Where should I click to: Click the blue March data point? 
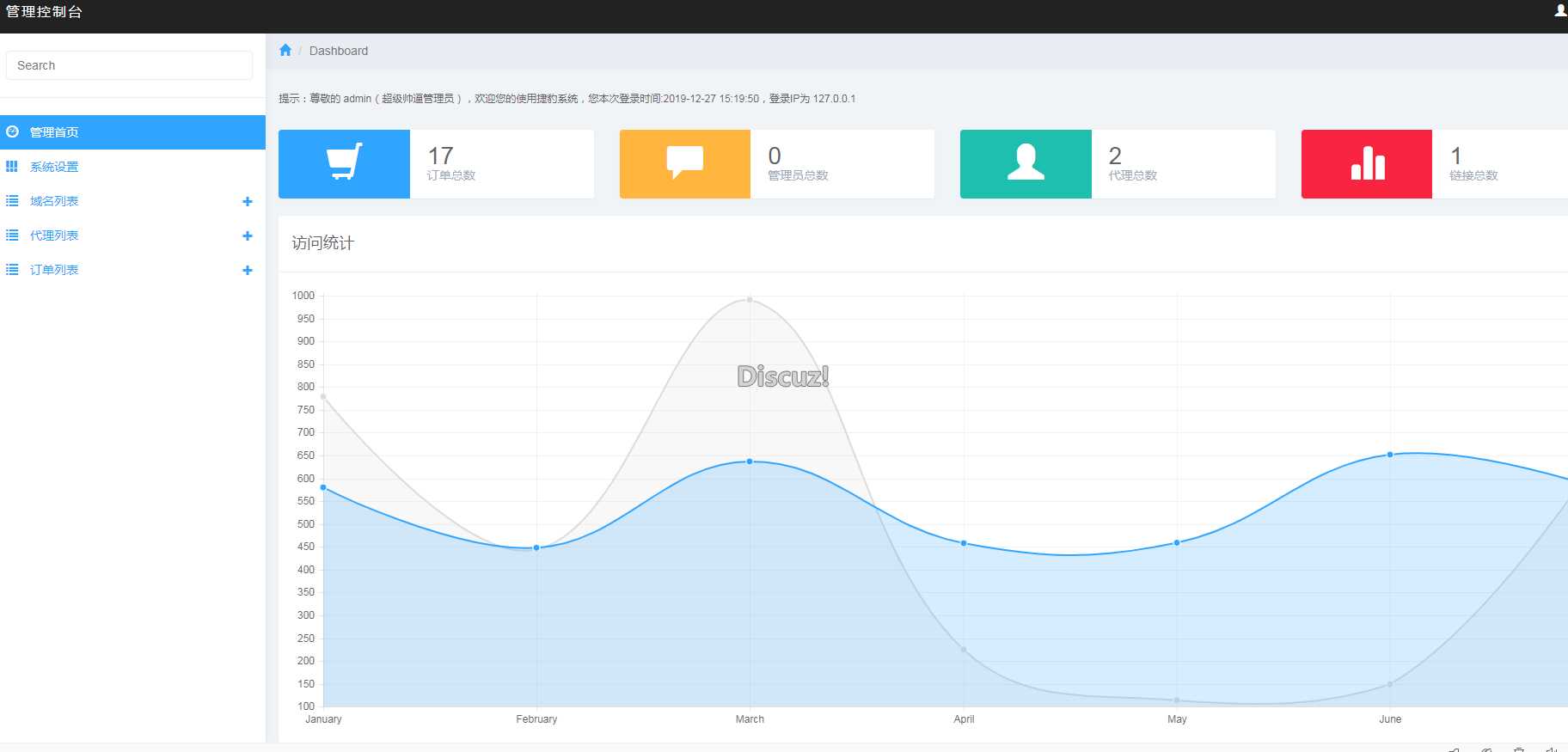[750, 462]
